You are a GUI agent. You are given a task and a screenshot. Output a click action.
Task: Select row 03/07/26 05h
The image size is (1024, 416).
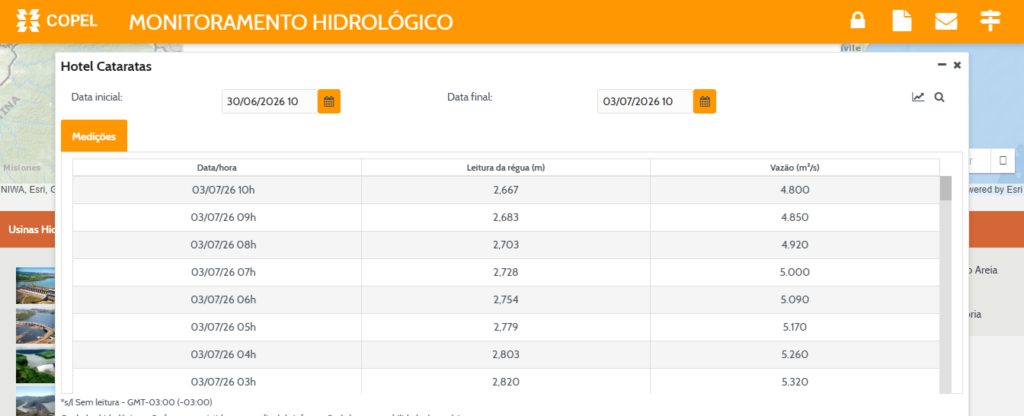(x=506, y=327)
